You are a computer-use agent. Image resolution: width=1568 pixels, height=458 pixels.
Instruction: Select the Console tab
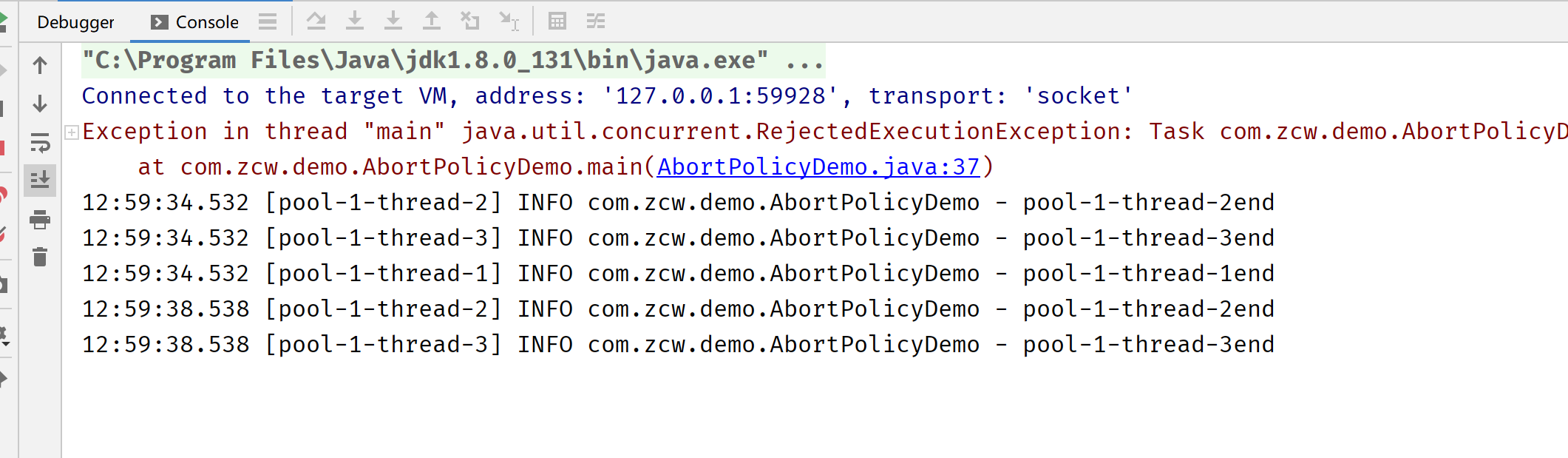coord(194,22)
